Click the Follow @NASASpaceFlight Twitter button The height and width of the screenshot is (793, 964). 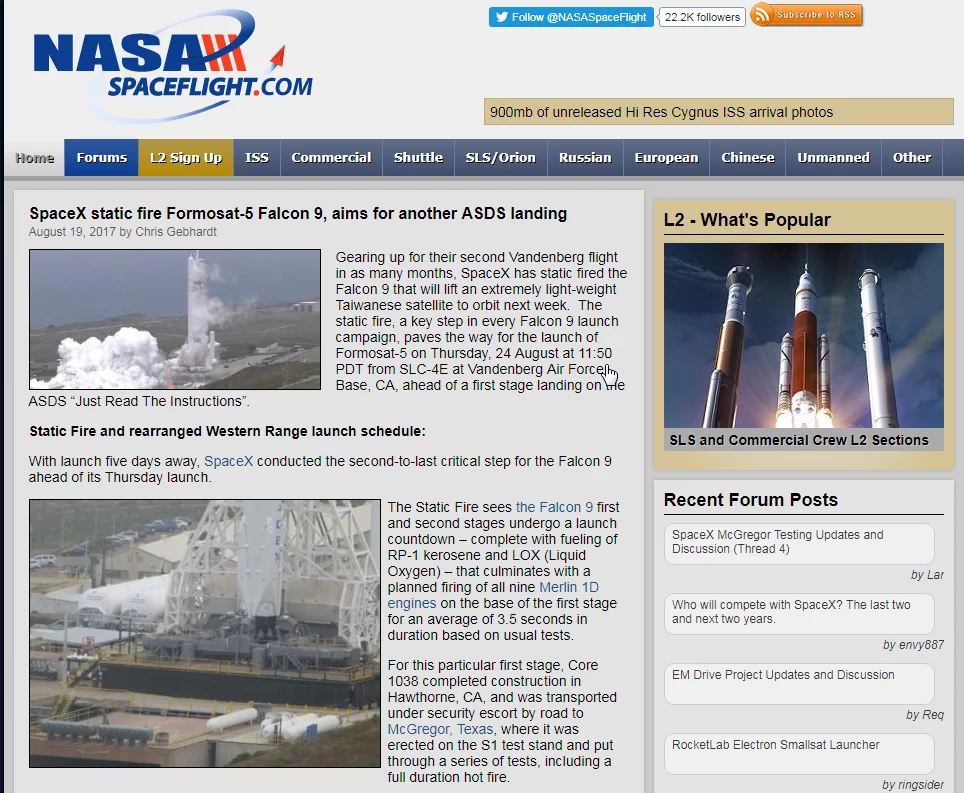click(x=571, y=17)
